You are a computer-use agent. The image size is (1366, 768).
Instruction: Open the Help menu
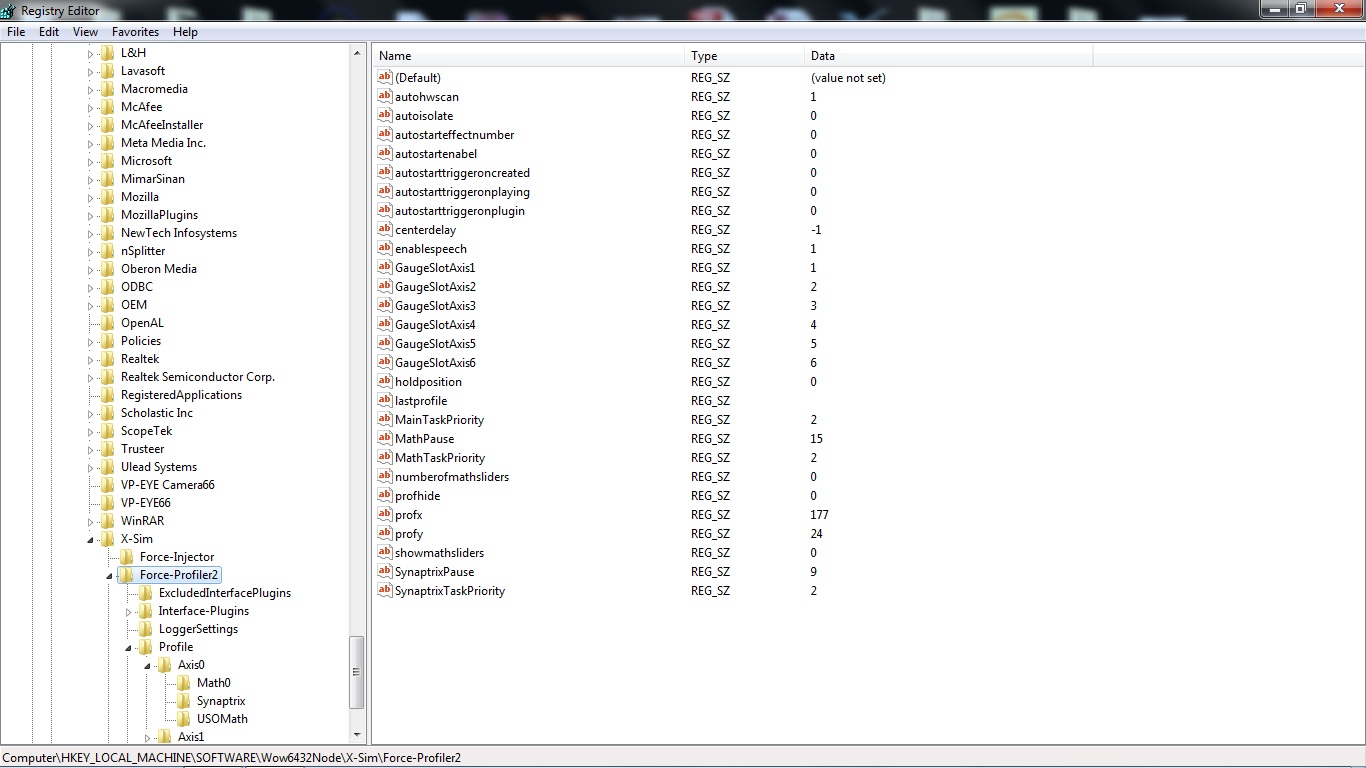click(x=185, y=32)
